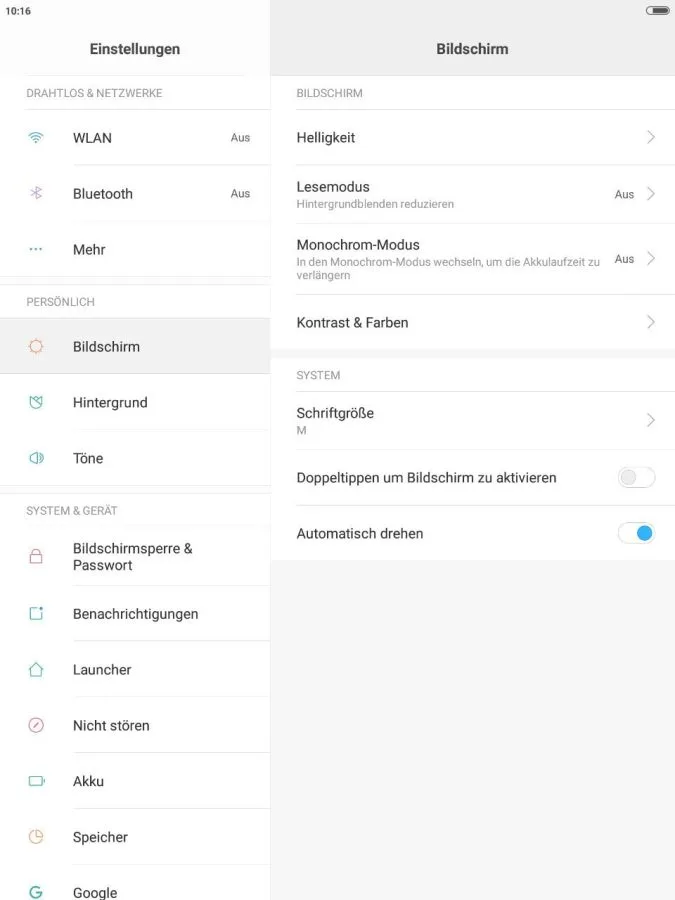Open Lesemodus chevron arrow

[650, 193]
